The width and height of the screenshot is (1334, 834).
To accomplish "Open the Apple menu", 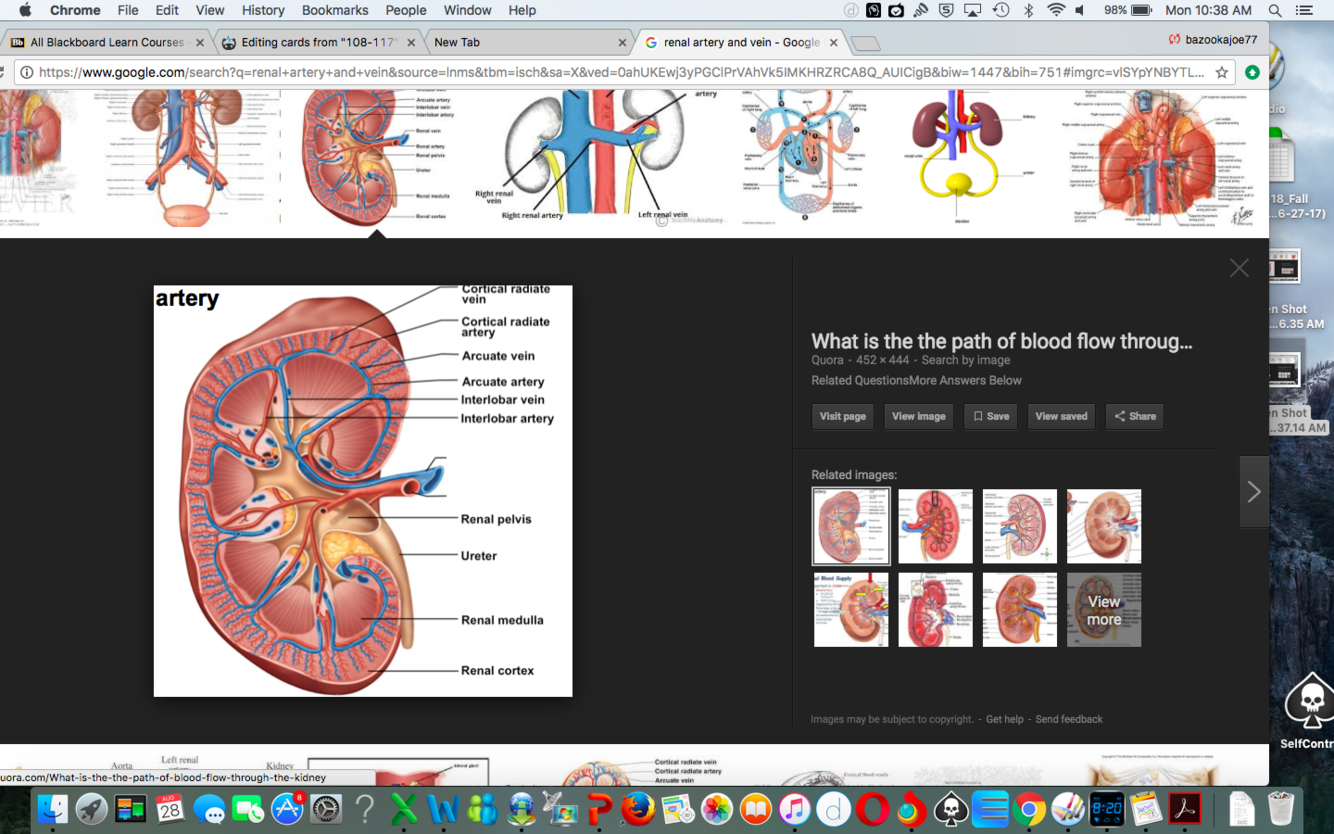I will [24, 10].
